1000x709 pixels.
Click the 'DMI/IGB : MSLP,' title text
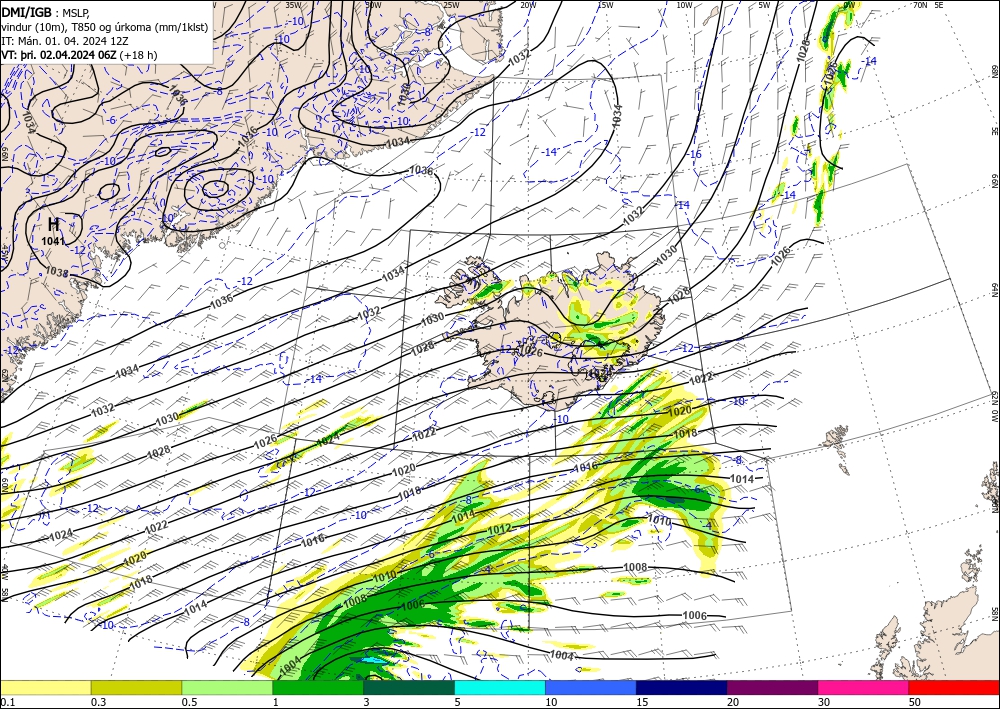point(46,11)
